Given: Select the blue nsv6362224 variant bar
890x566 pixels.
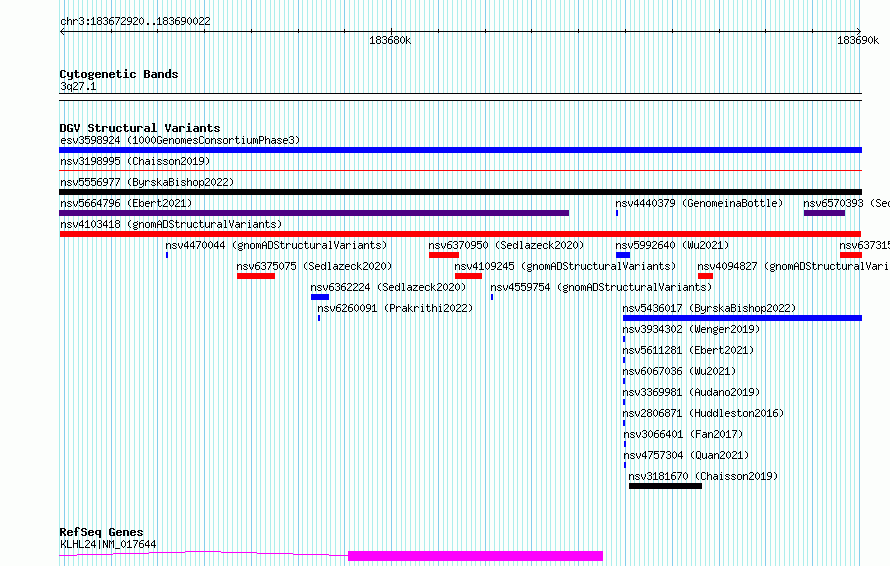Looking at the screenshot, I should 320,297.
